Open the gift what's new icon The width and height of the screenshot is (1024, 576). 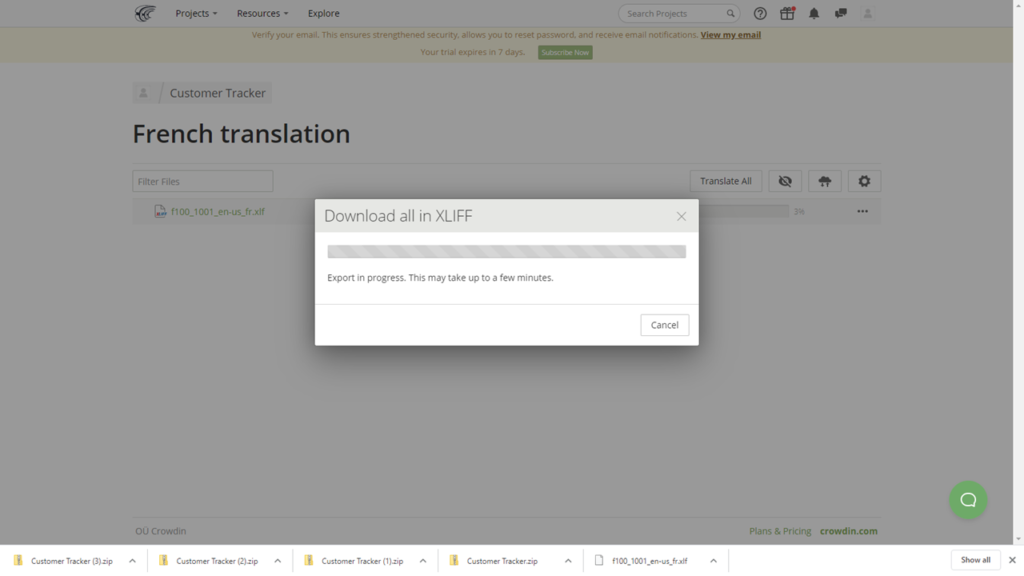click(787, 13)
